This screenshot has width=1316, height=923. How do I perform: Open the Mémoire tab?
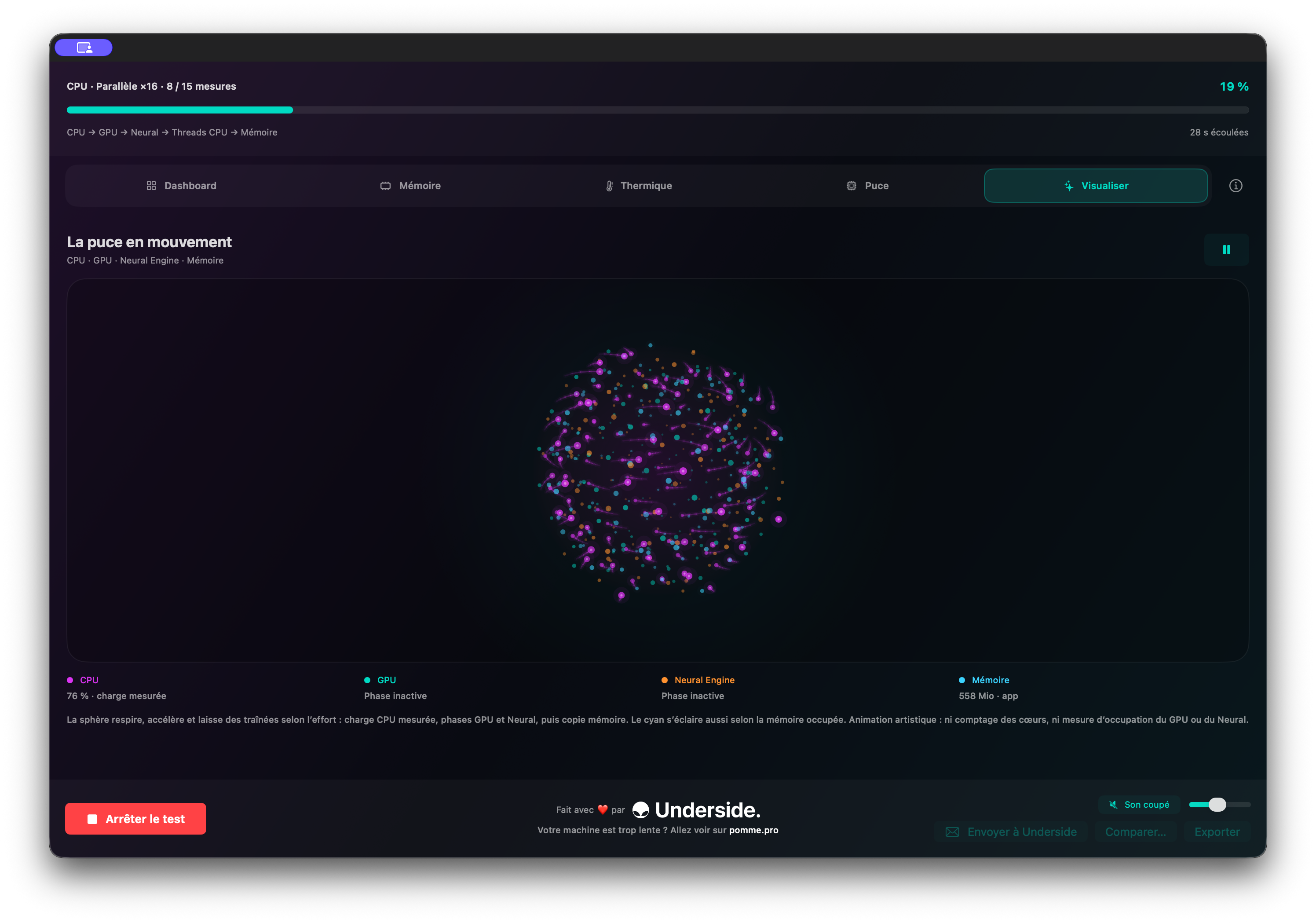[410, 186]
